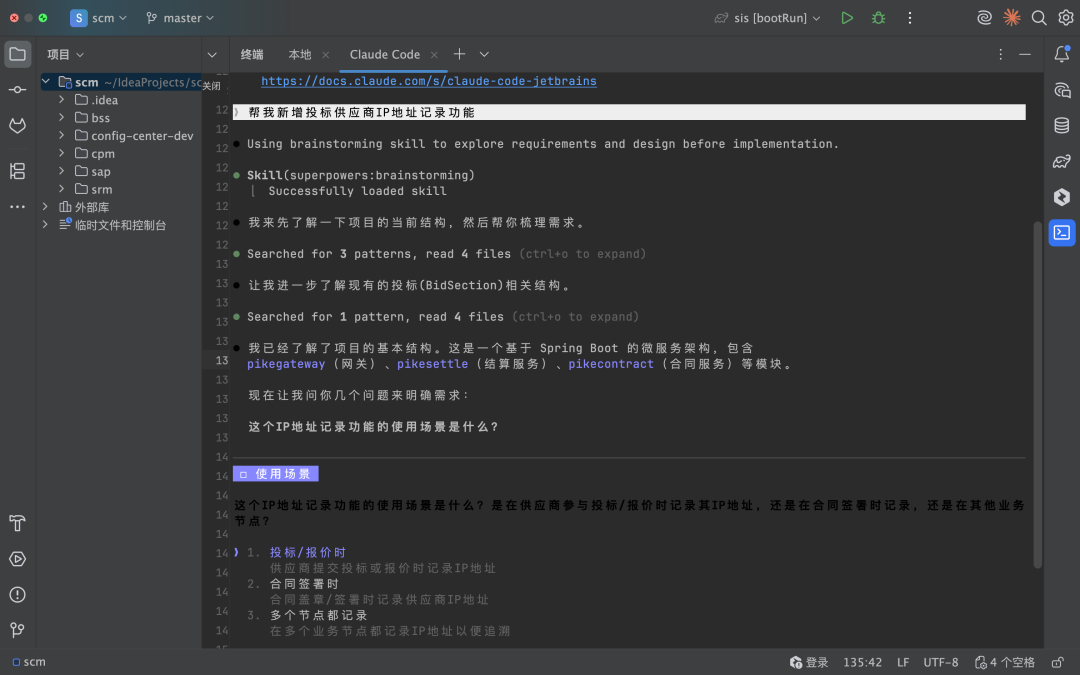
Task: Click the Debug bug icon
Action: pos(878,18)
